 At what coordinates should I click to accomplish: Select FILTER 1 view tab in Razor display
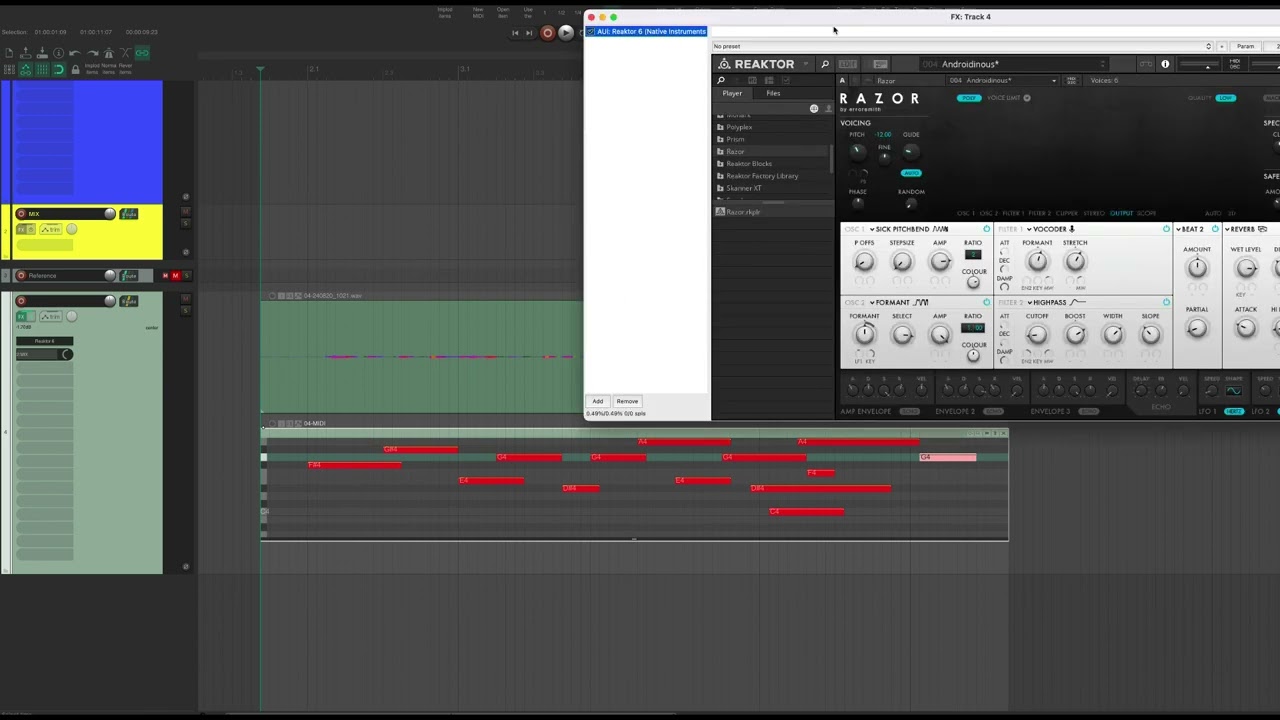1013,213
